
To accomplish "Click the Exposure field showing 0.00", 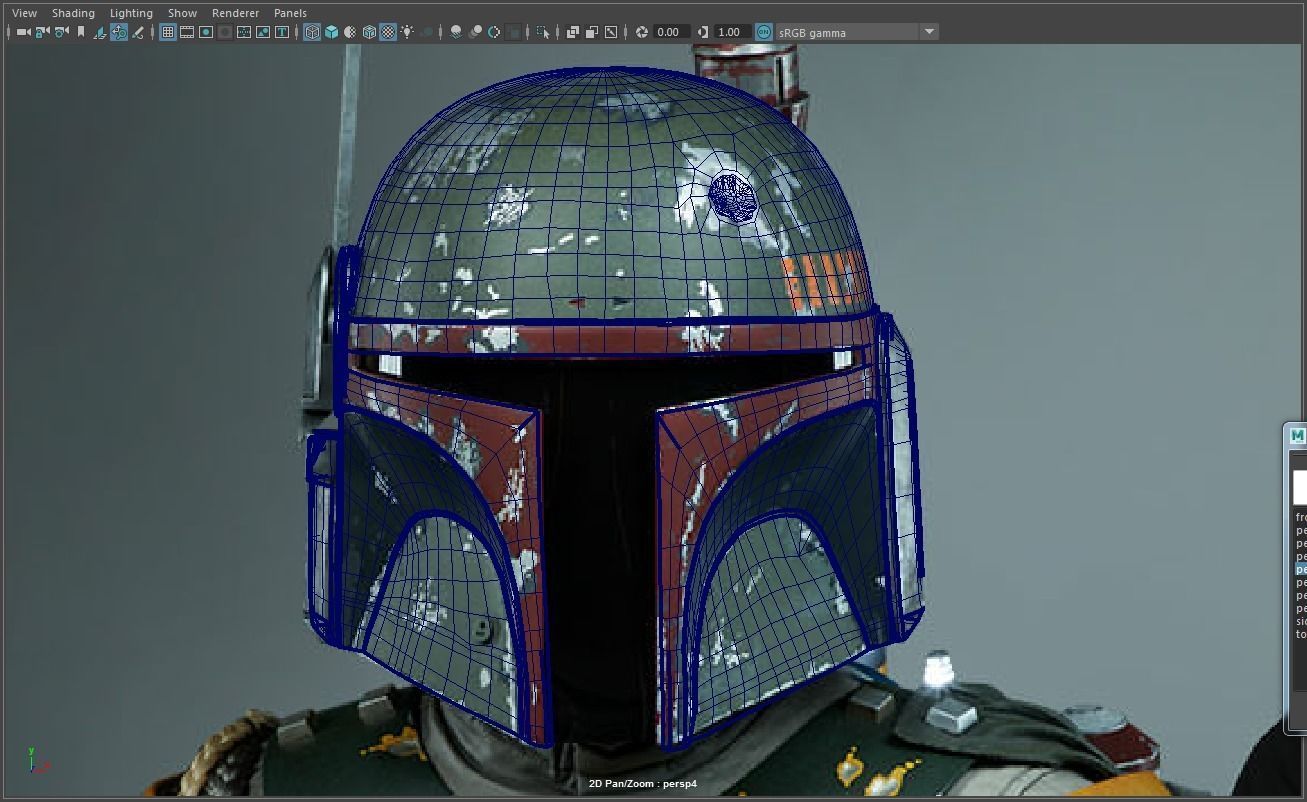I will point(671,32).
